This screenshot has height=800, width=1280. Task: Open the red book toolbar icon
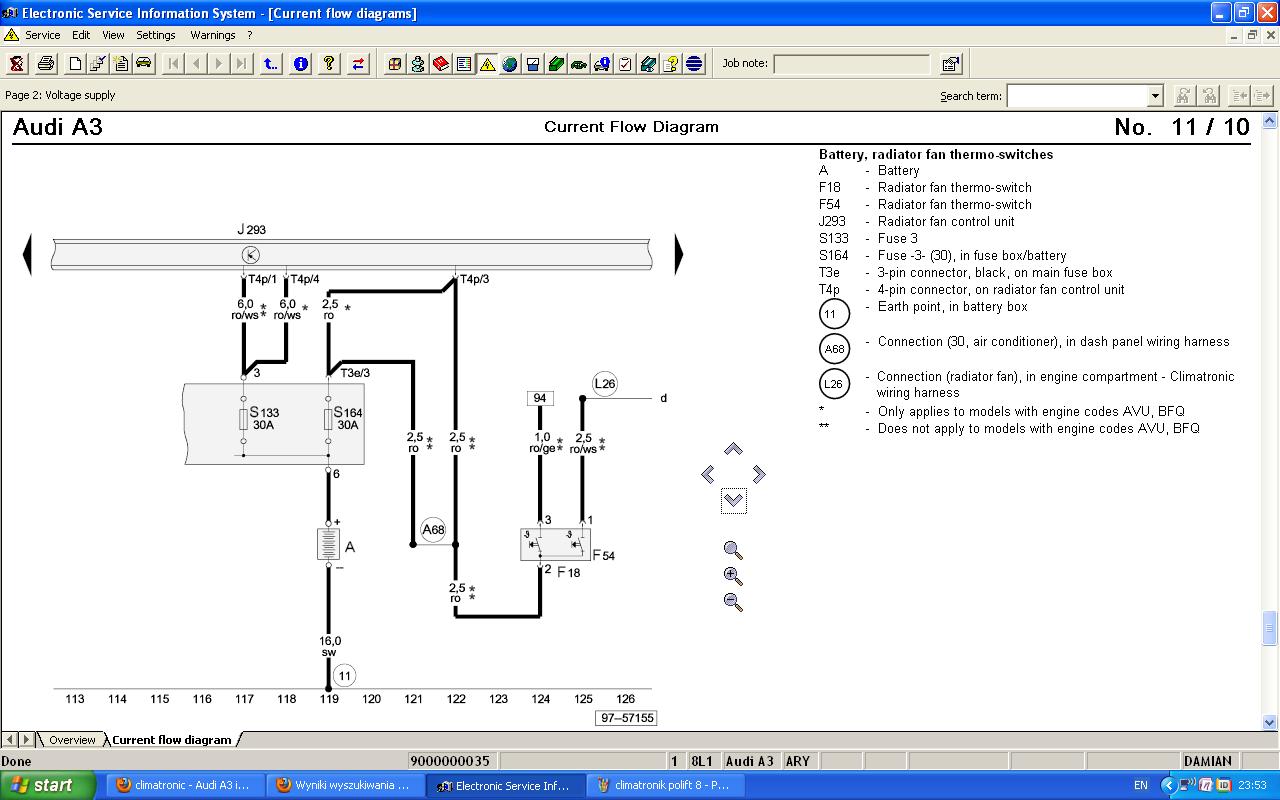(x=441, y=64)
